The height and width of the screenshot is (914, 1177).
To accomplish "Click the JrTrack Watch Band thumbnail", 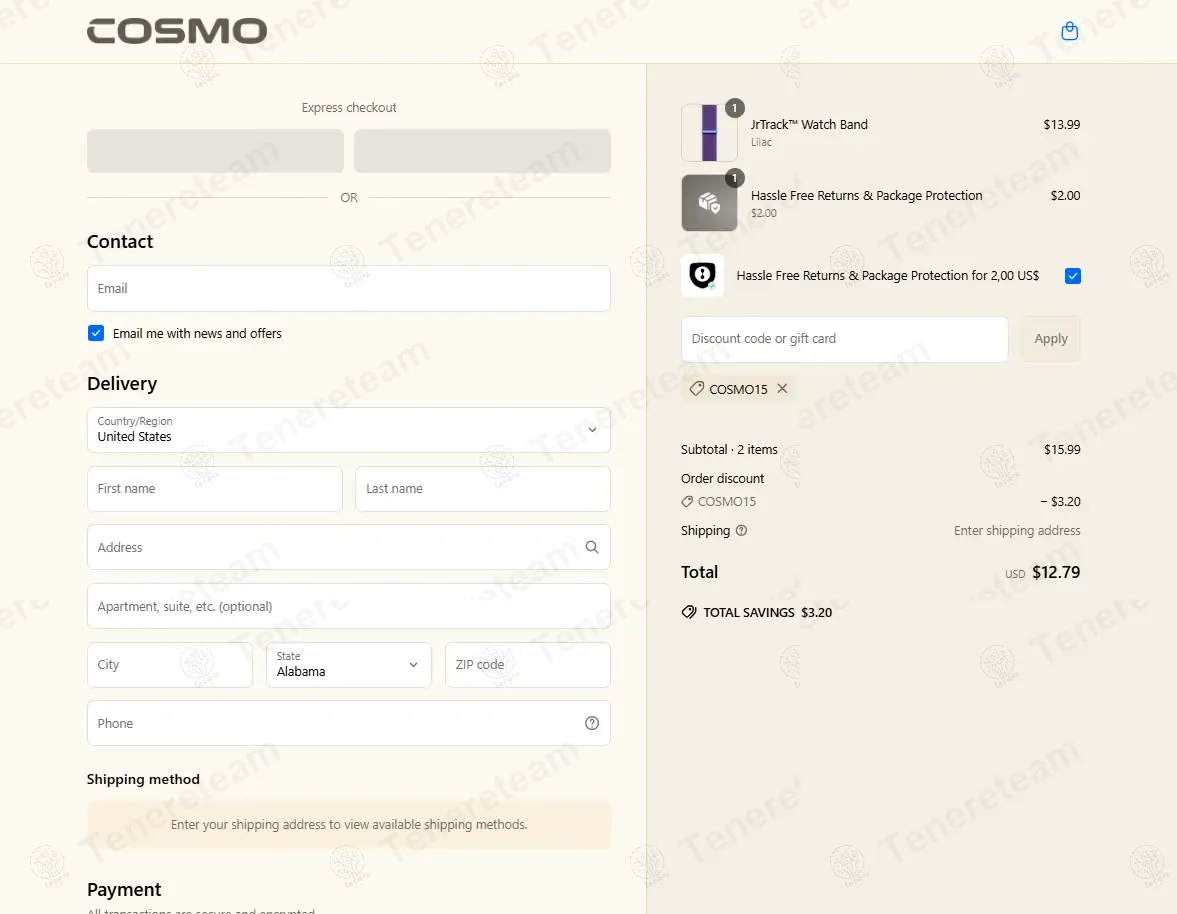I will [709, 133].
